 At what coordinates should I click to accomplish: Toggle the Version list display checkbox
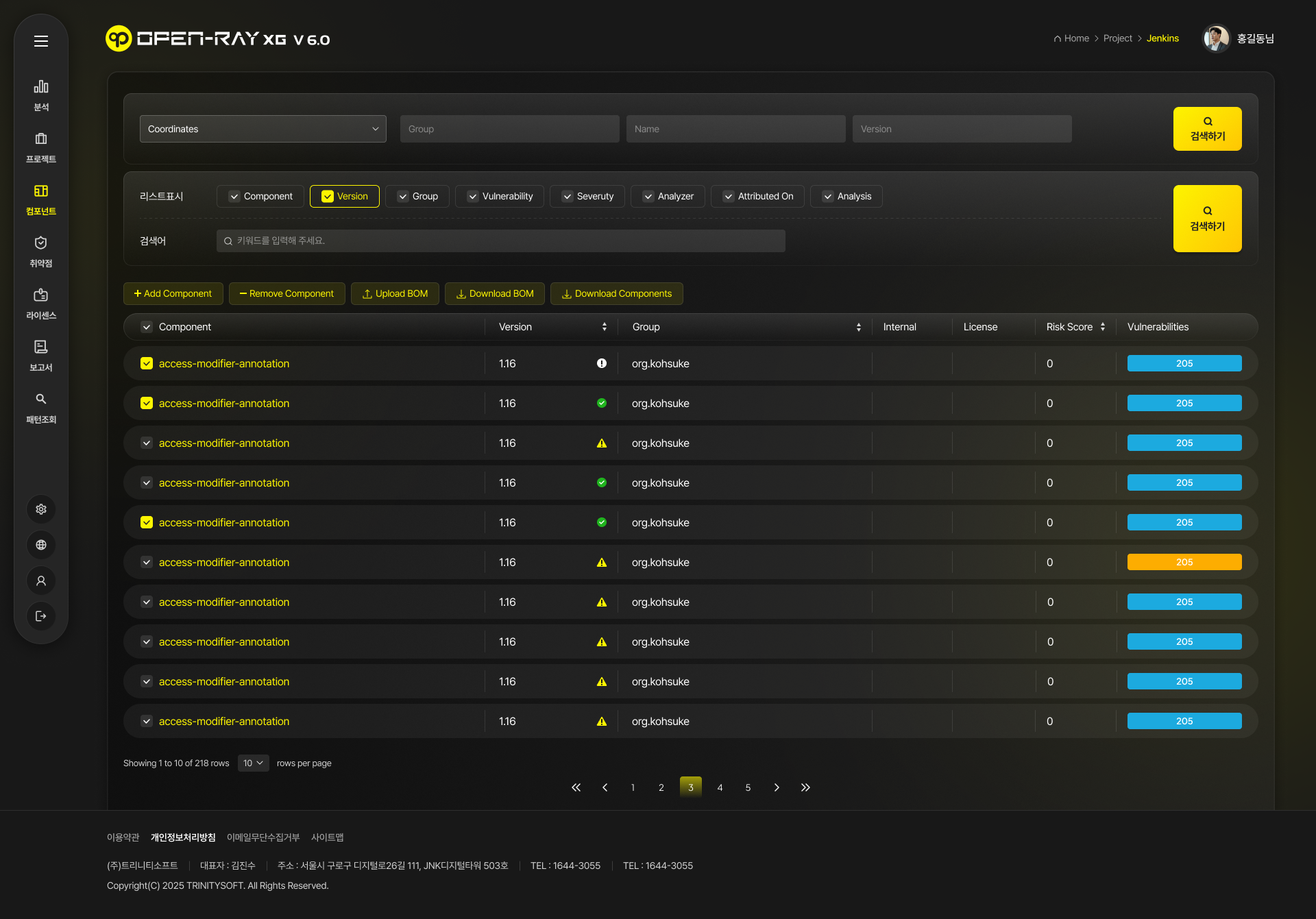(328, 197)
